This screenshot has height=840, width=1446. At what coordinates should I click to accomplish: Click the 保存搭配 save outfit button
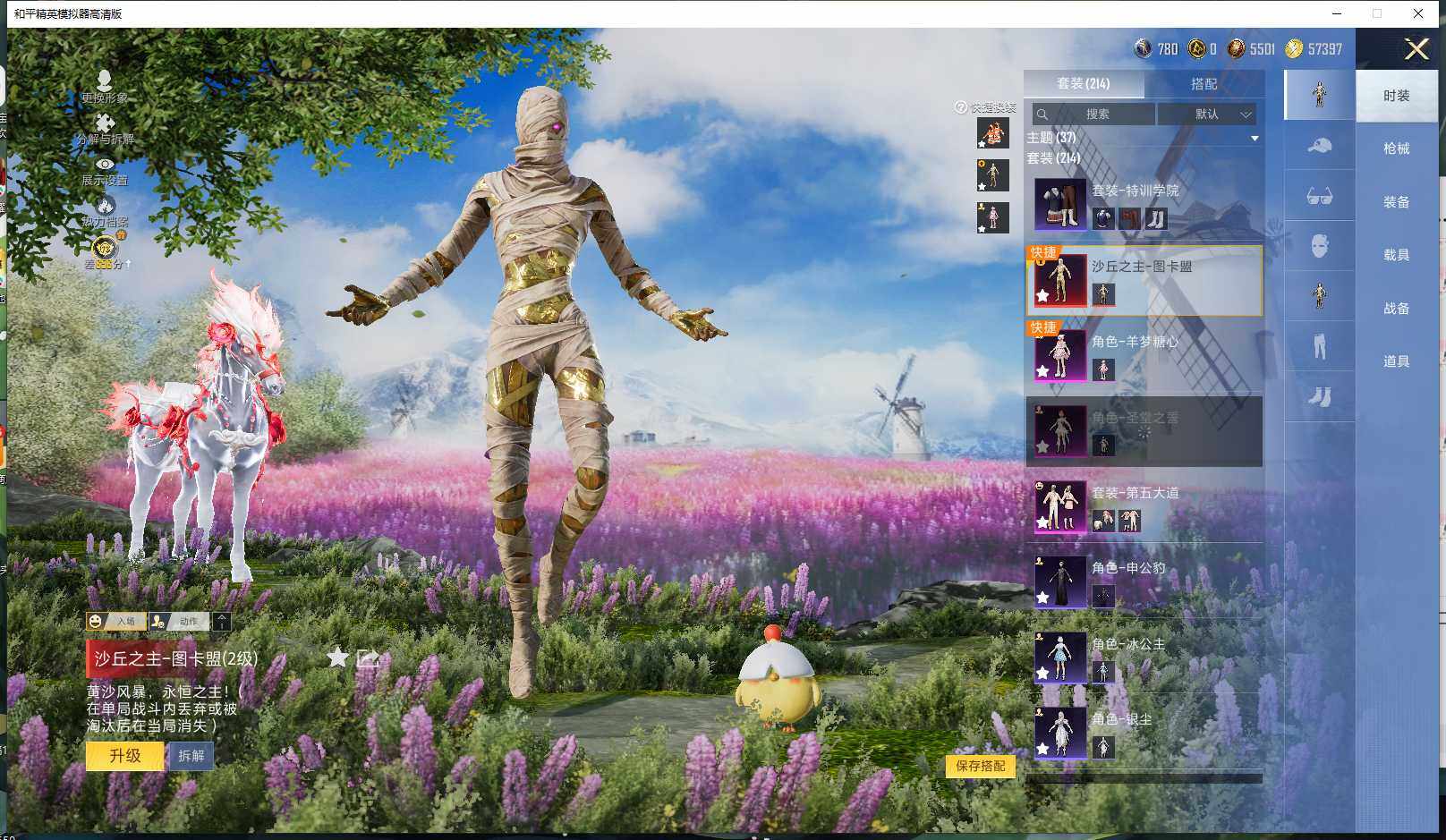980,766
